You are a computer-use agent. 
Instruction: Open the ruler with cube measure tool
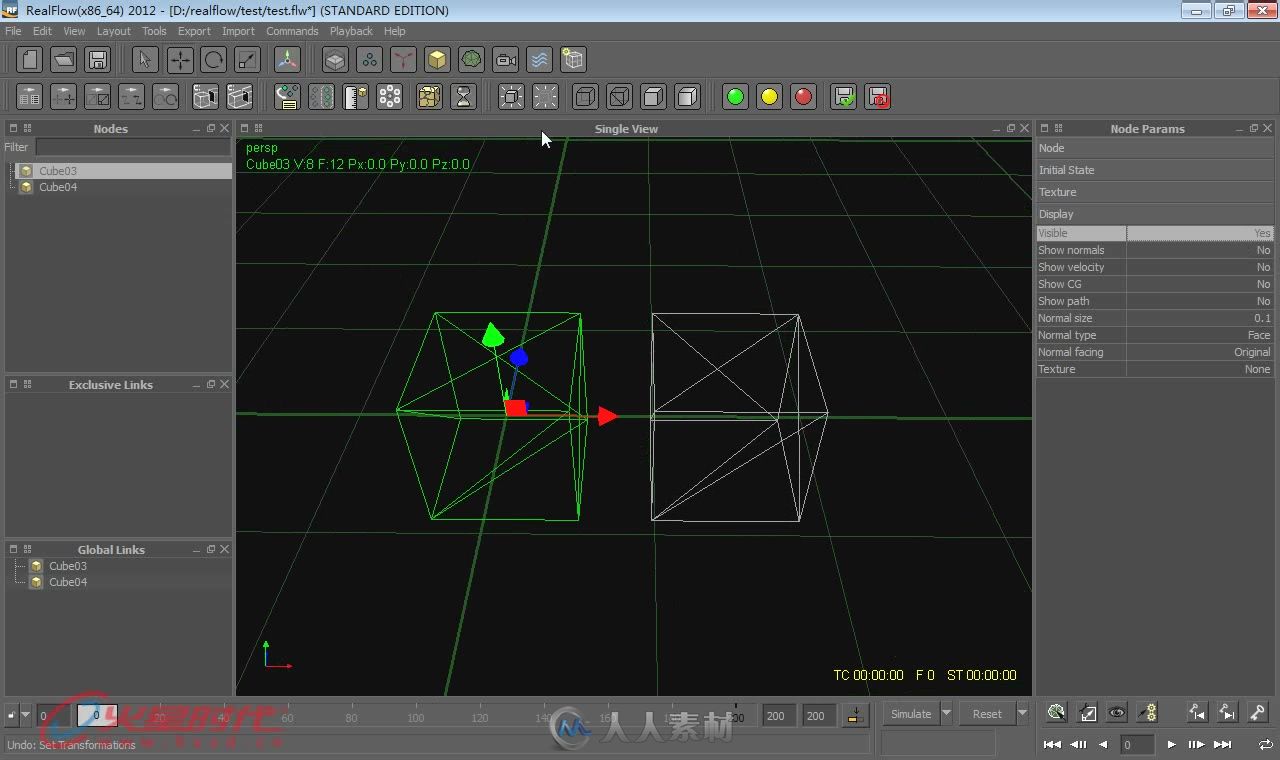(355, 97)
